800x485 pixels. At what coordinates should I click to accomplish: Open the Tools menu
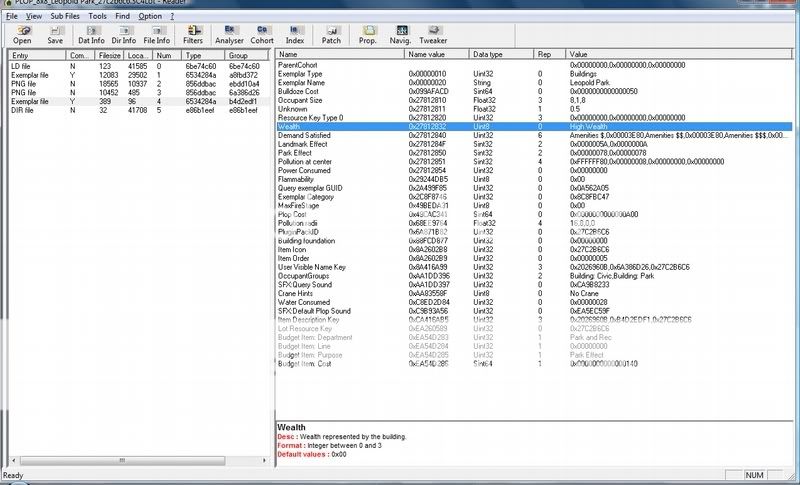point(98,17)
